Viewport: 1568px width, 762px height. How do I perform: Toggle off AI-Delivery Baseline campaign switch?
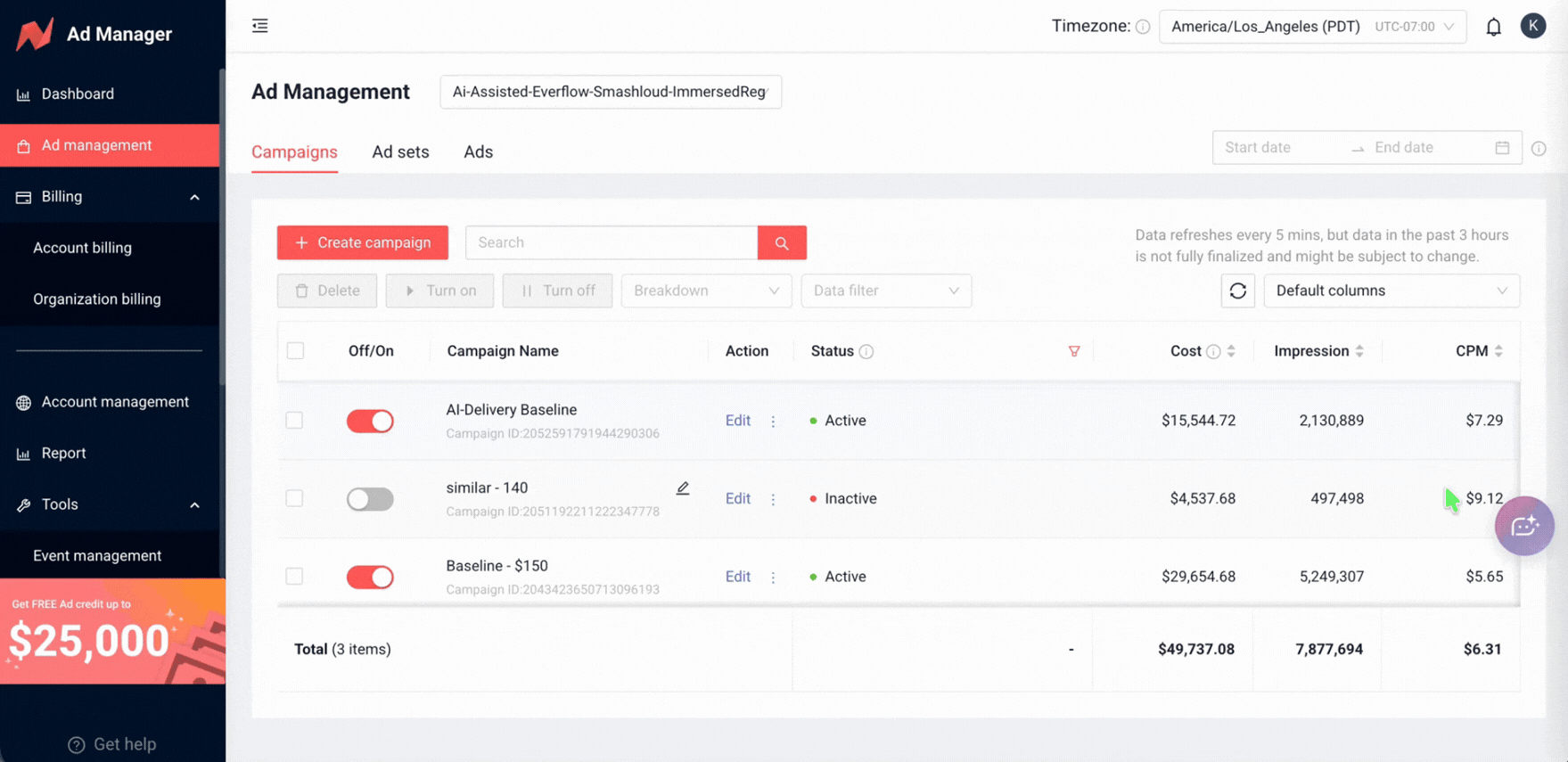click(x=370, y=421)
